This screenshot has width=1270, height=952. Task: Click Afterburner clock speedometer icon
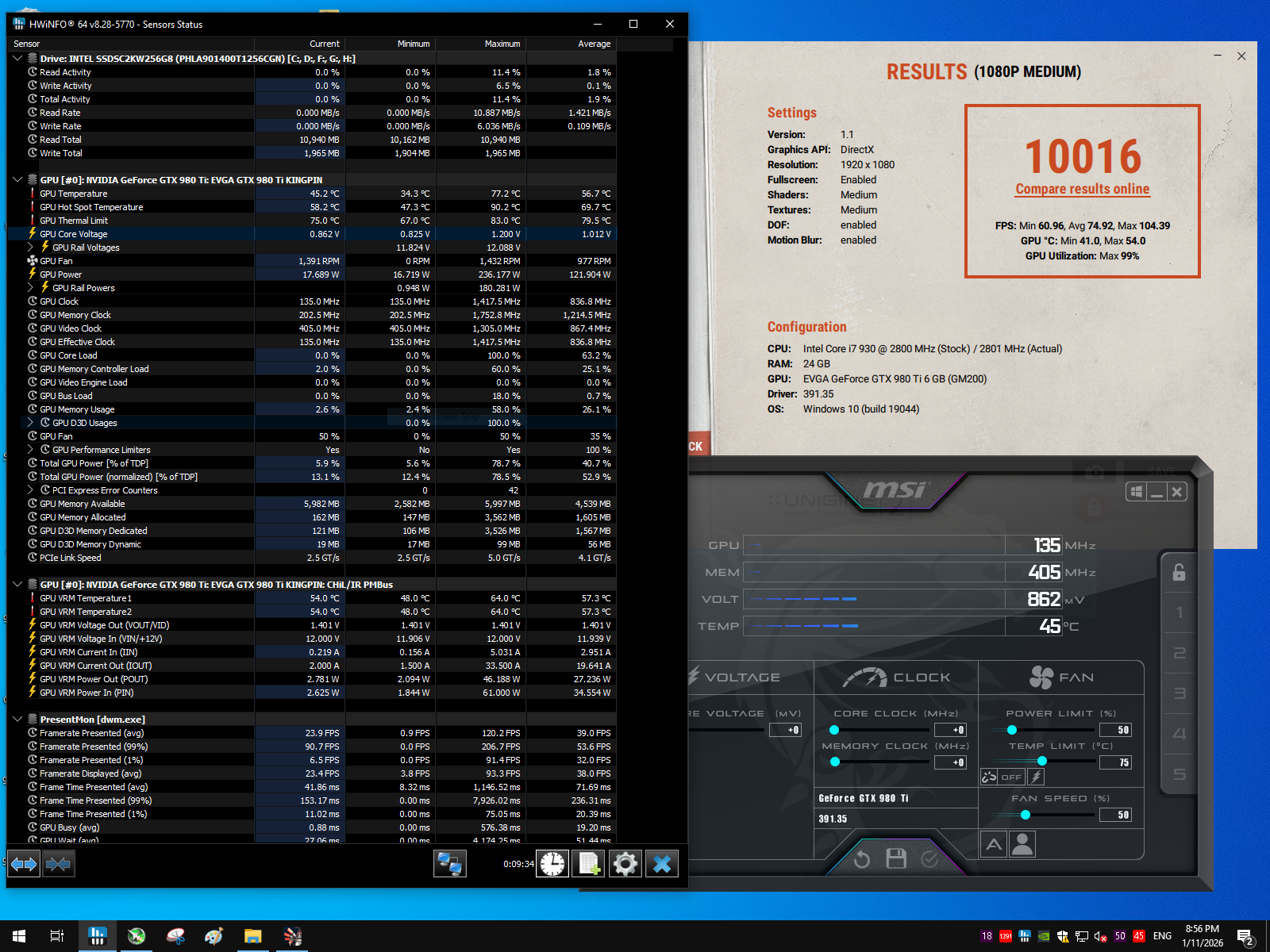864,677
